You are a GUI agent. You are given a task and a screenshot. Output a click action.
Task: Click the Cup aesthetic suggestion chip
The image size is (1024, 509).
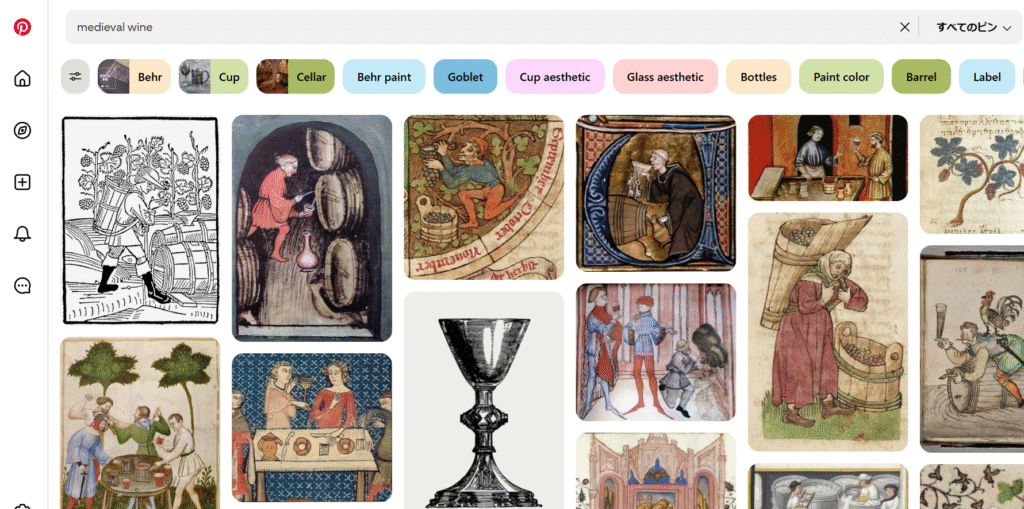(554, 76)
